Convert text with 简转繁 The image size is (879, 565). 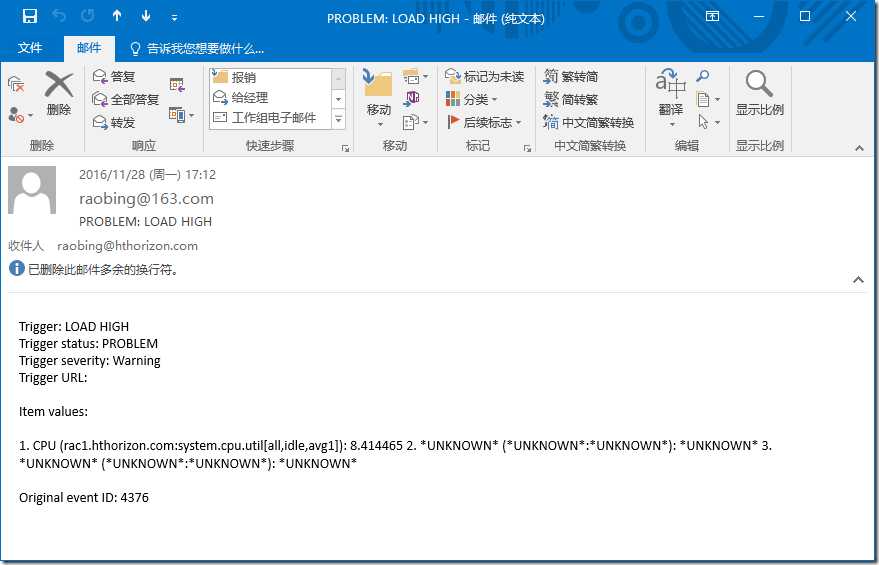571,100
